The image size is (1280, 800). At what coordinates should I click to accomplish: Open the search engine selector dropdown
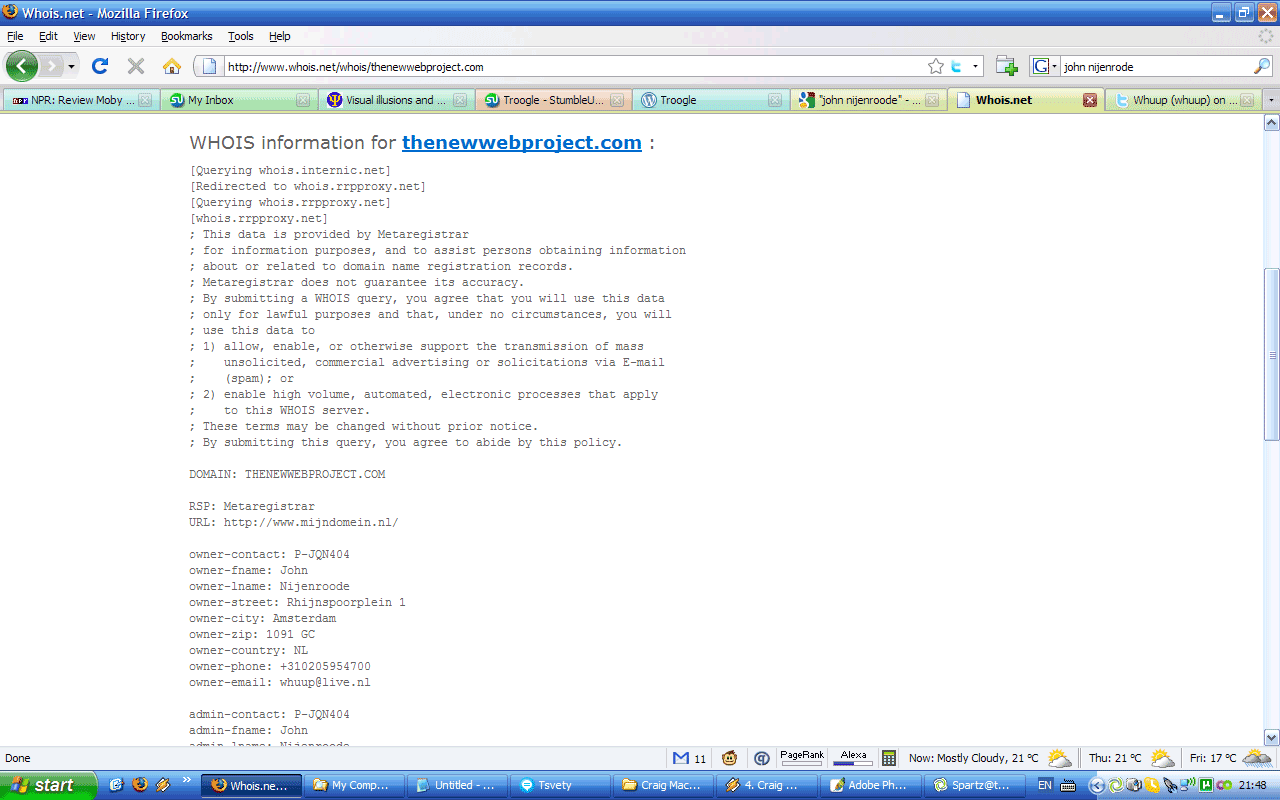1045,67
